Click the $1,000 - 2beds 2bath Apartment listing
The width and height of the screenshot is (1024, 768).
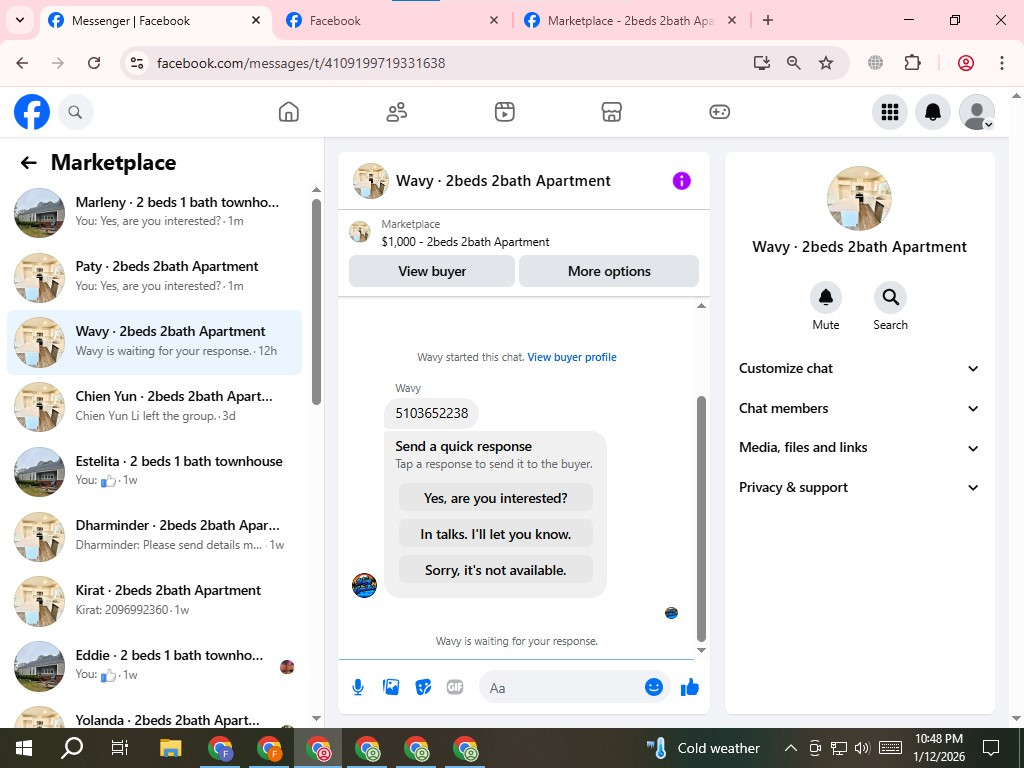(465, 242)
